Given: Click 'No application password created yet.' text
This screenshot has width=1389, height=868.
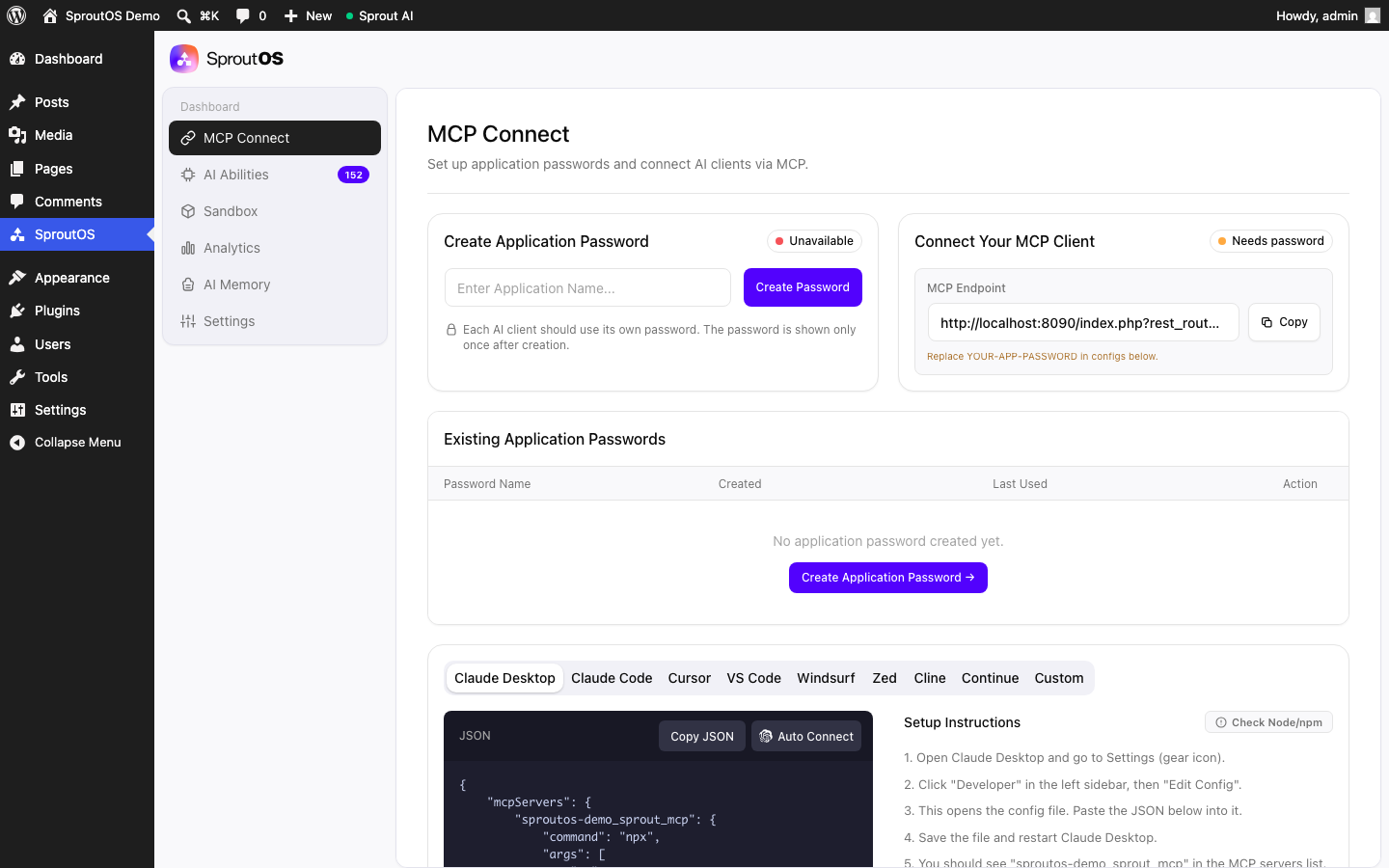Looking at the screenshot, I should click(888, 541).
